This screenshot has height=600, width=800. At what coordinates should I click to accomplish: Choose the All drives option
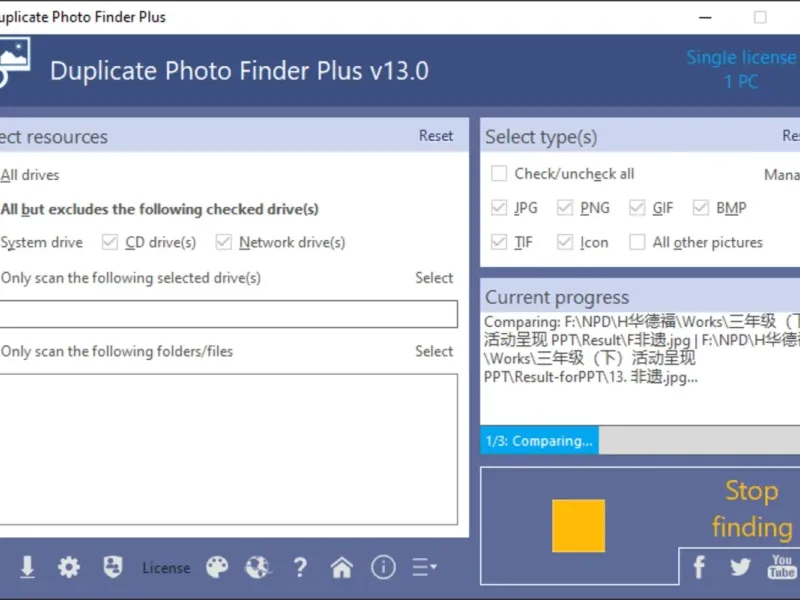(30, 175)
